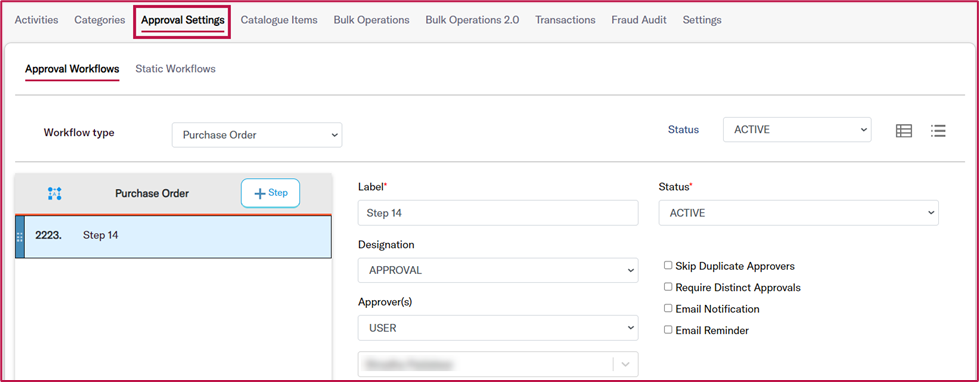The image size is (979, 382).
Task: Check Require Distinct Approvals
Action: point(668,287)
